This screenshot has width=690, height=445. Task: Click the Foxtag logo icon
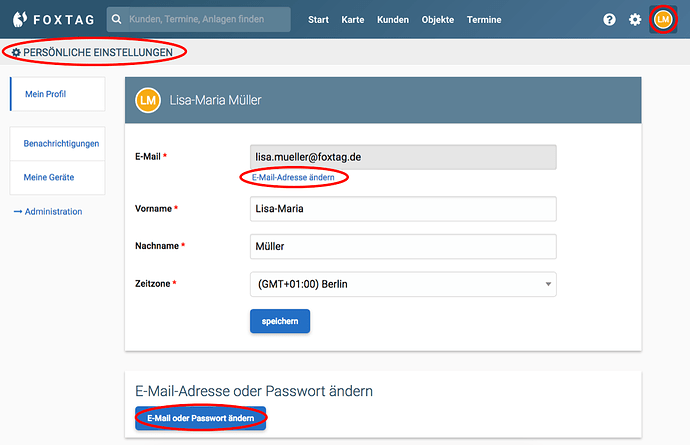(18, 19)
